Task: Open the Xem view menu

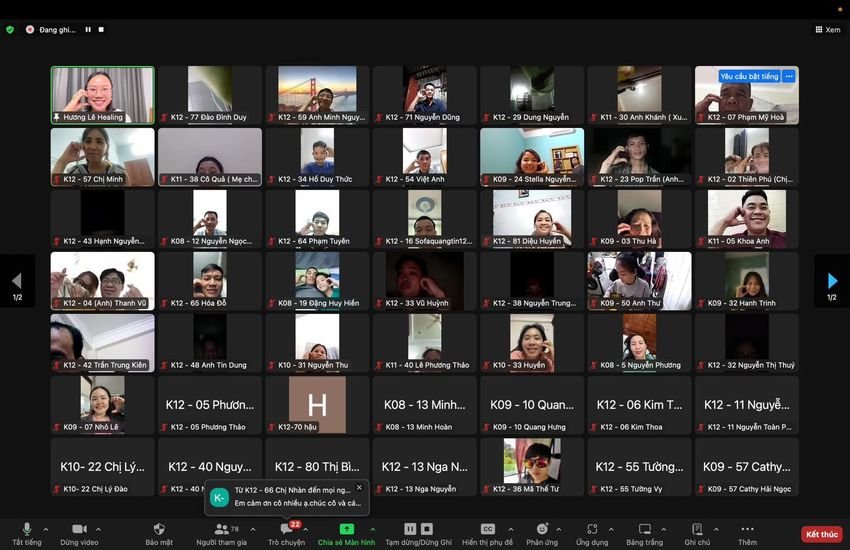Action: [827, 30]
